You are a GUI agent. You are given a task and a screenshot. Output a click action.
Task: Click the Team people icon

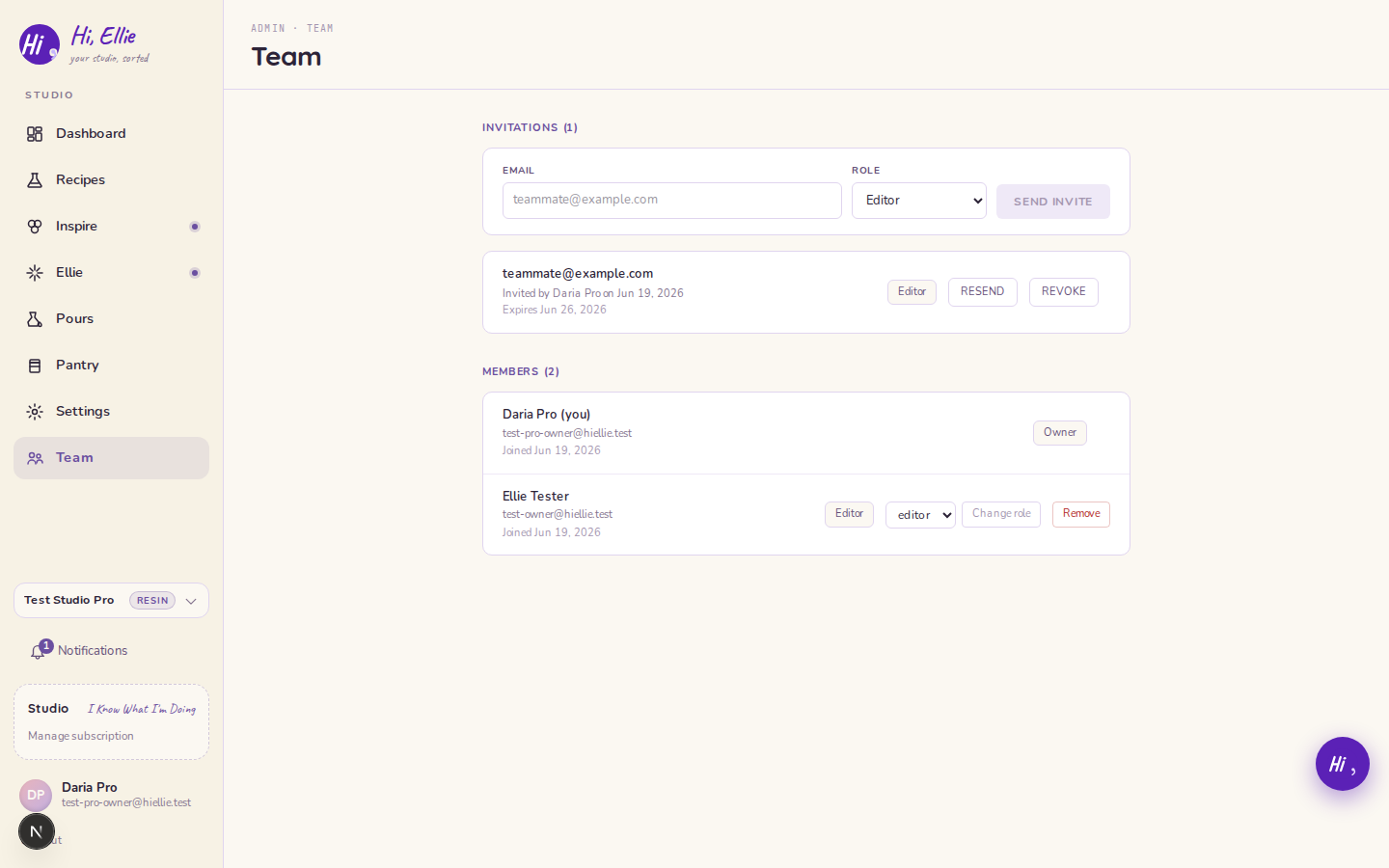click(35, 458)
